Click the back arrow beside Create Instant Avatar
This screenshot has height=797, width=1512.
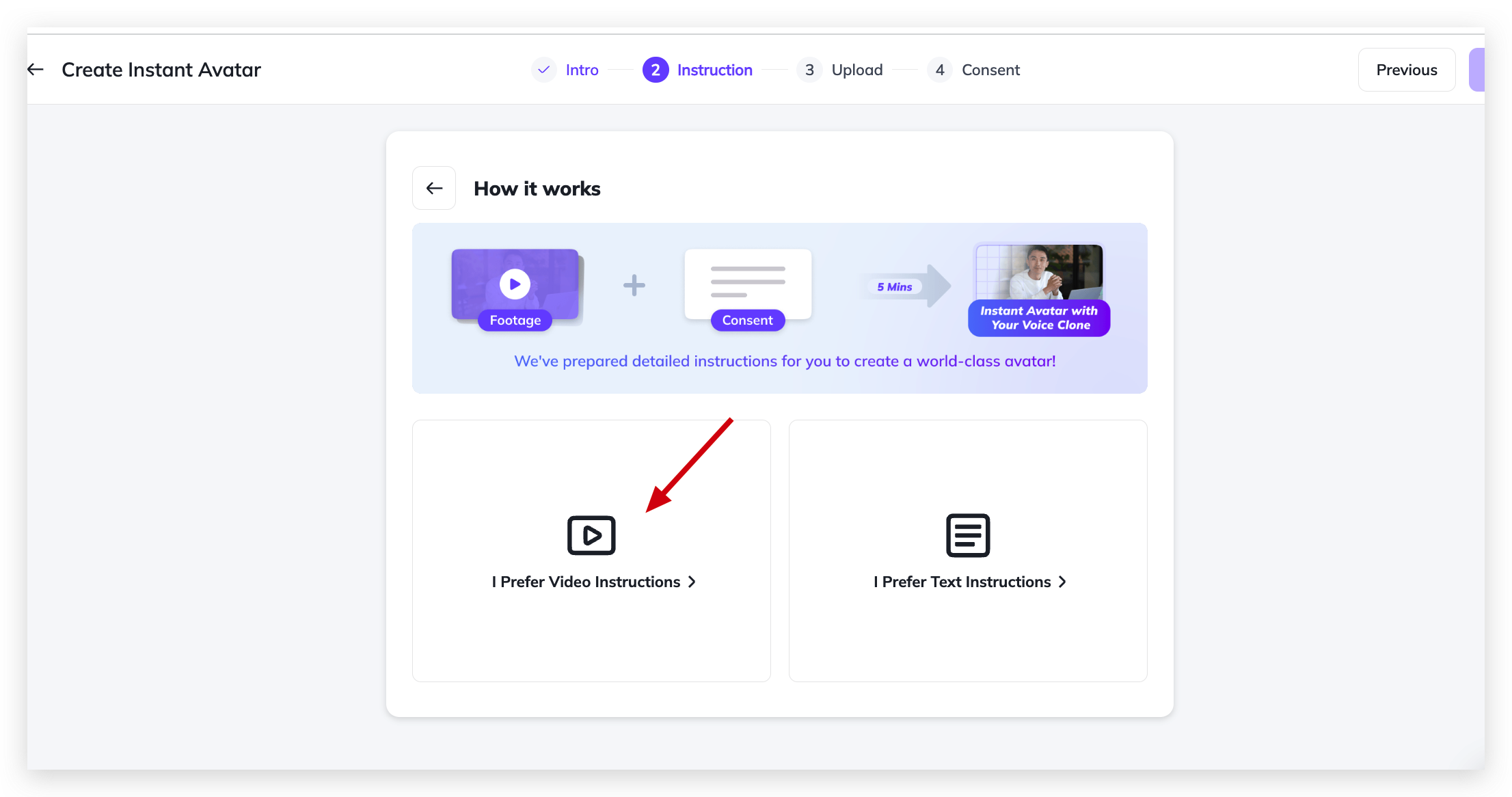point(36,70)
